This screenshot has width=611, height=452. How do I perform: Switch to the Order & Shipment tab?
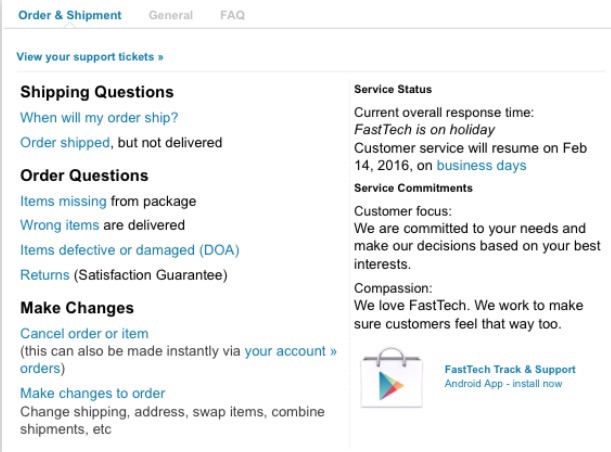tap(70, 15)
